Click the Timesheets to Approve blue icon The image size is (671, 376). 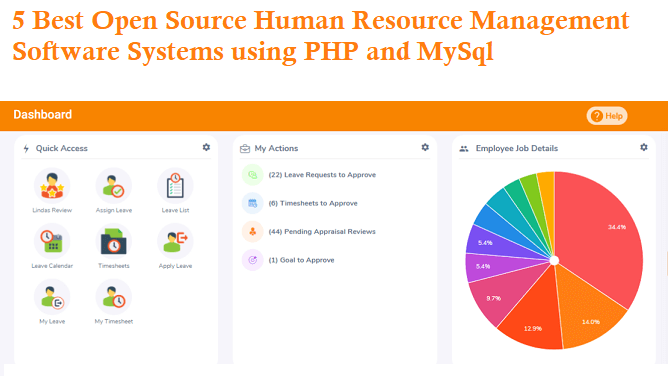click(252, 203)
